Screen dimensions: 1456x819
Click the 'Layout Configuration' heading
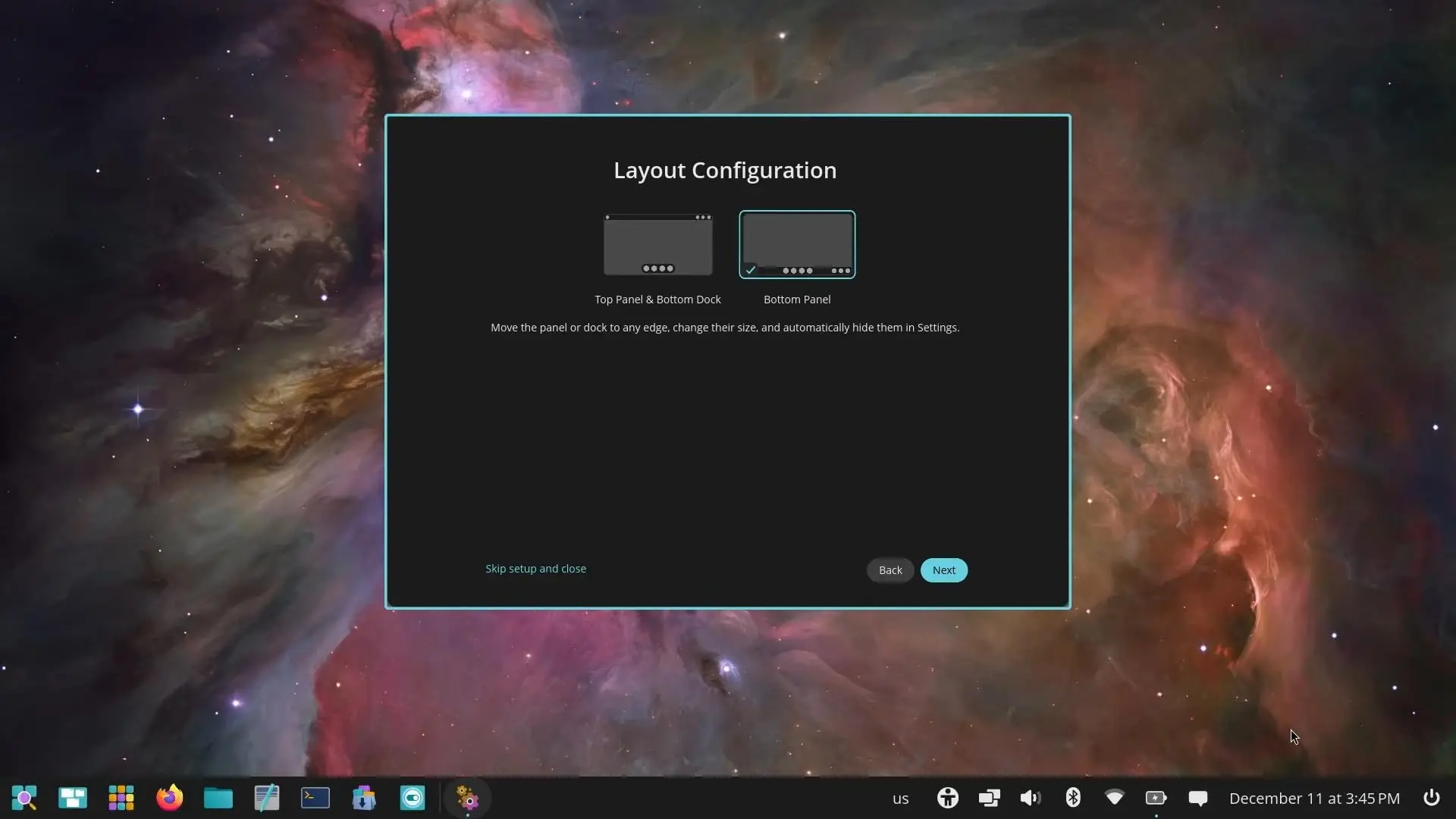[x=725, y=171]
